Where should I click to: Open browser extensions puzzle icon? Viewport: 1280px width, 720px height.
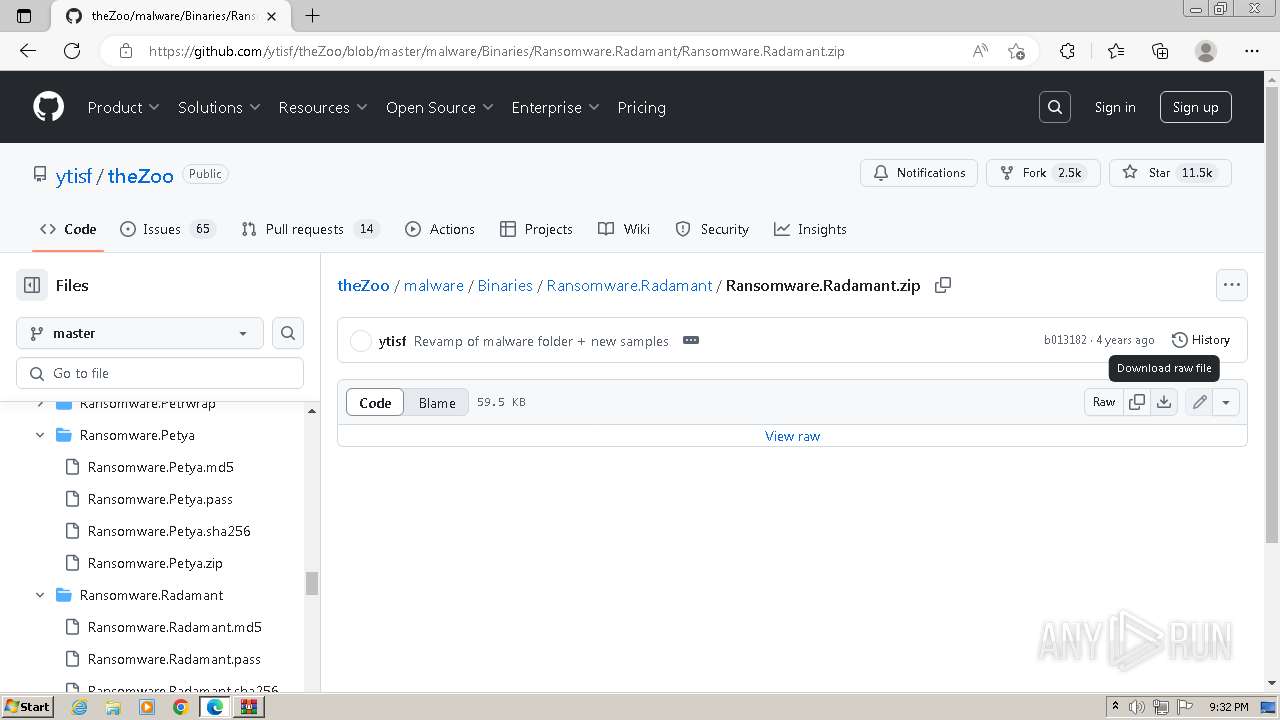point(1067,51)
